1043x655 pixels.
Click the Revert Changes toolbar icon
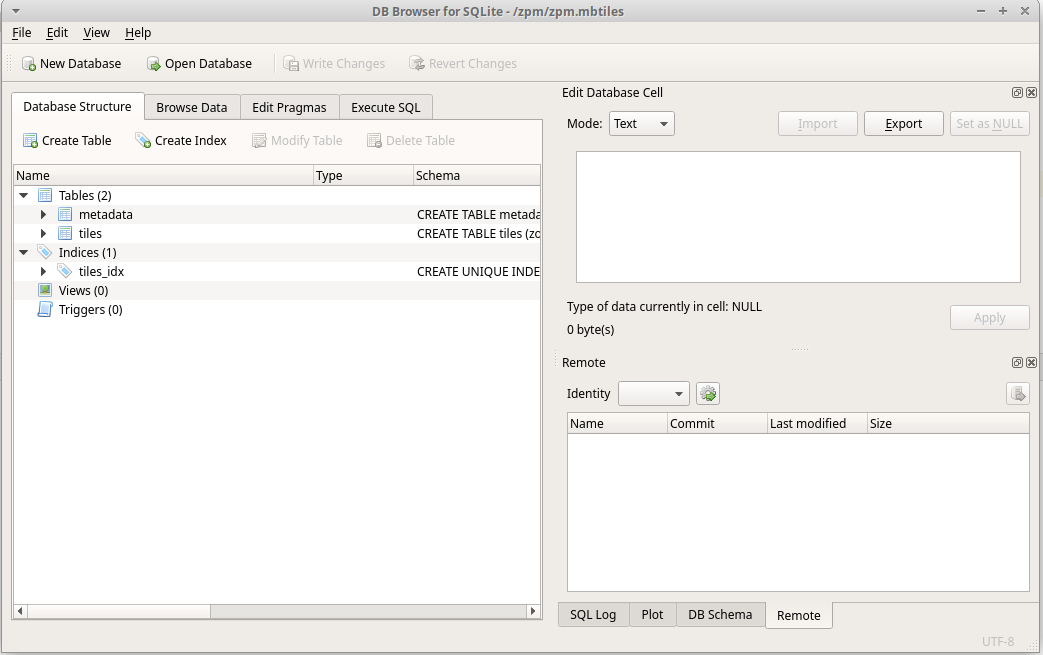pos(417,64)
